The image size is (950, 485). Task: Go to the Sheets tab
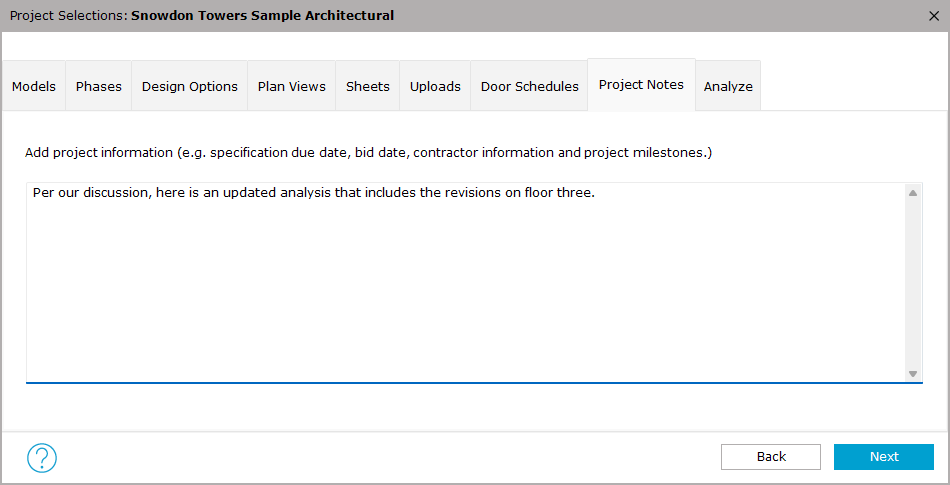[x=368, y=87]
